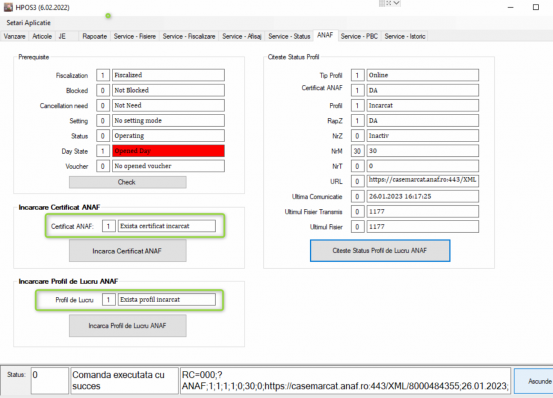The image size is (553, 398).
Task: Click the Profil Incarcat field
Action: click(x=423, y=105)
